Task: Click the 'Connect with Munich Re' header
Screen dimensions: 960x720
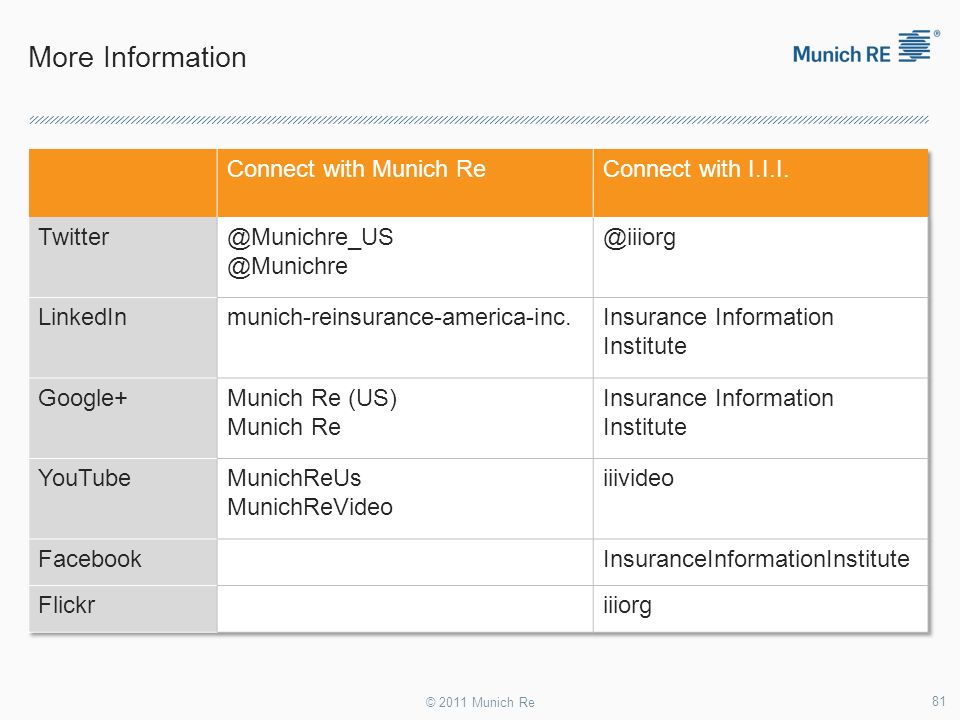Action: point(356,169)
